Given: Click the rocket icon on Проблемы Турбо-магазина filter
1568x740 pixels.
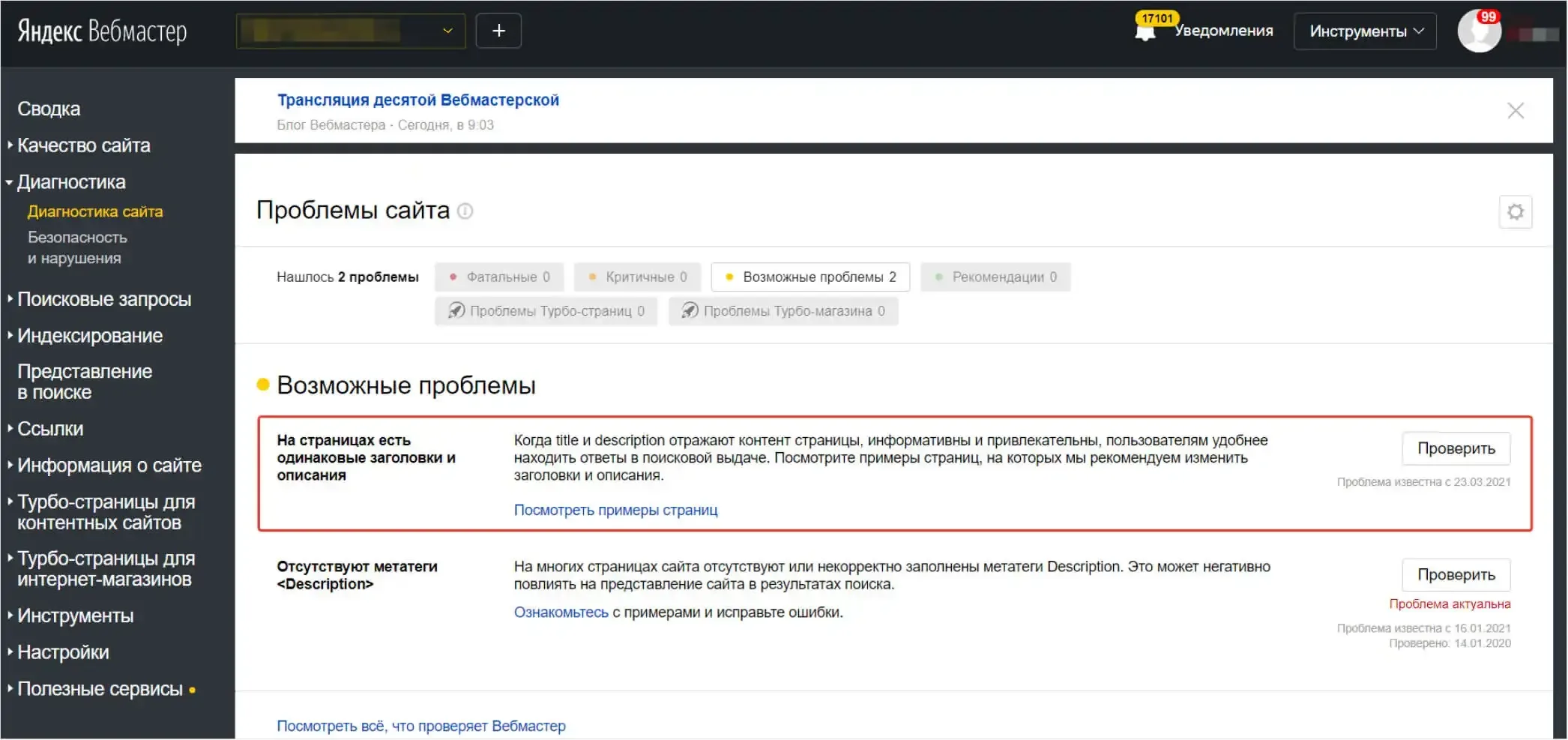Looking at the screenshot, I should pos(690,310).
